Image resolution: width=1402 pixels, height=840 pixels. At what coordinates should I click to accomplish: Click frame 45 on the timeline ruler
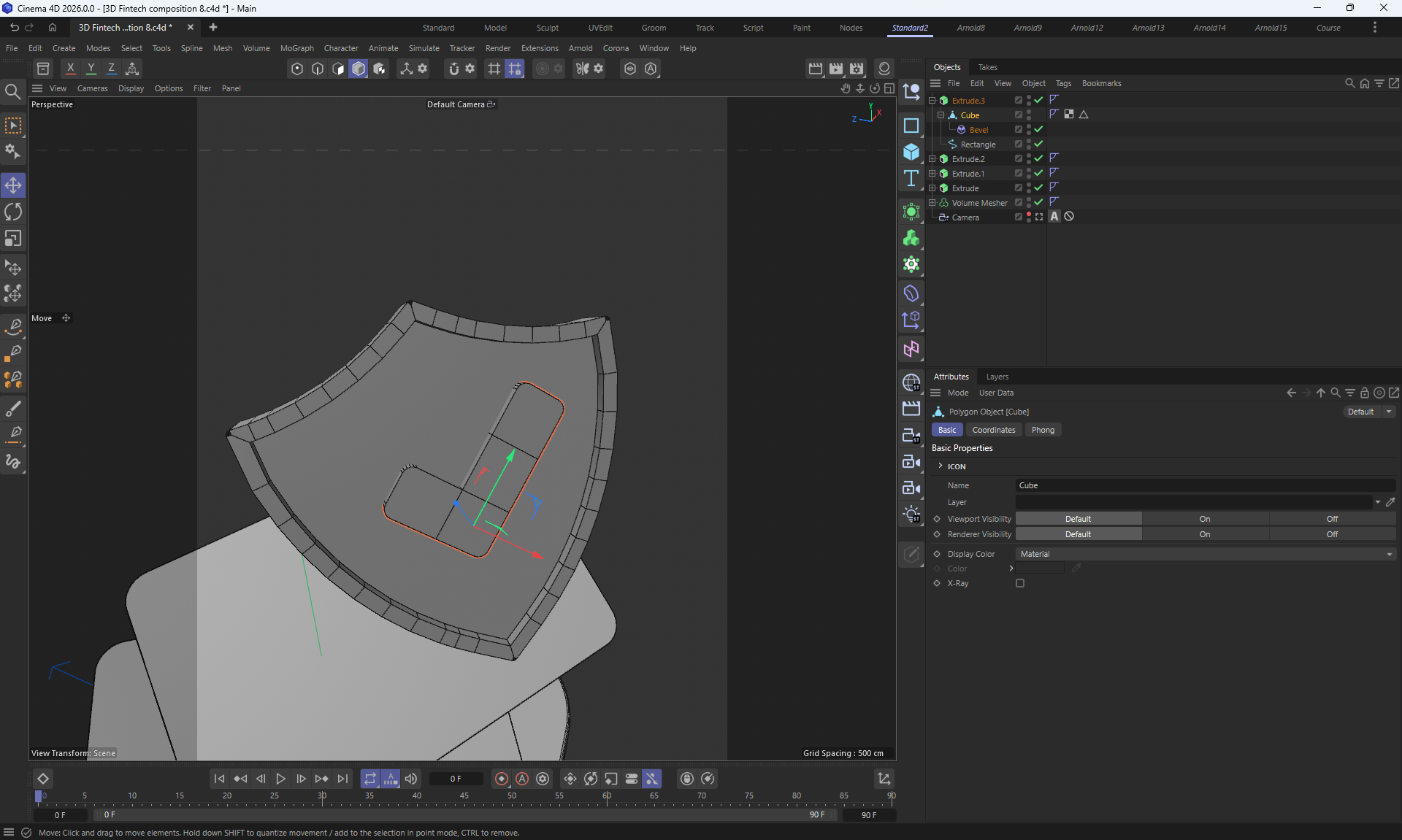click(x=464, y=796)
